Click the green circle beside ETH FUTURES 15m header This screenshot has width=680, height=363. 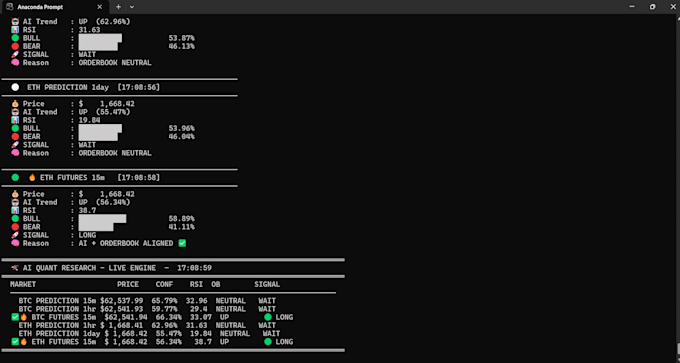pos(15,177)
